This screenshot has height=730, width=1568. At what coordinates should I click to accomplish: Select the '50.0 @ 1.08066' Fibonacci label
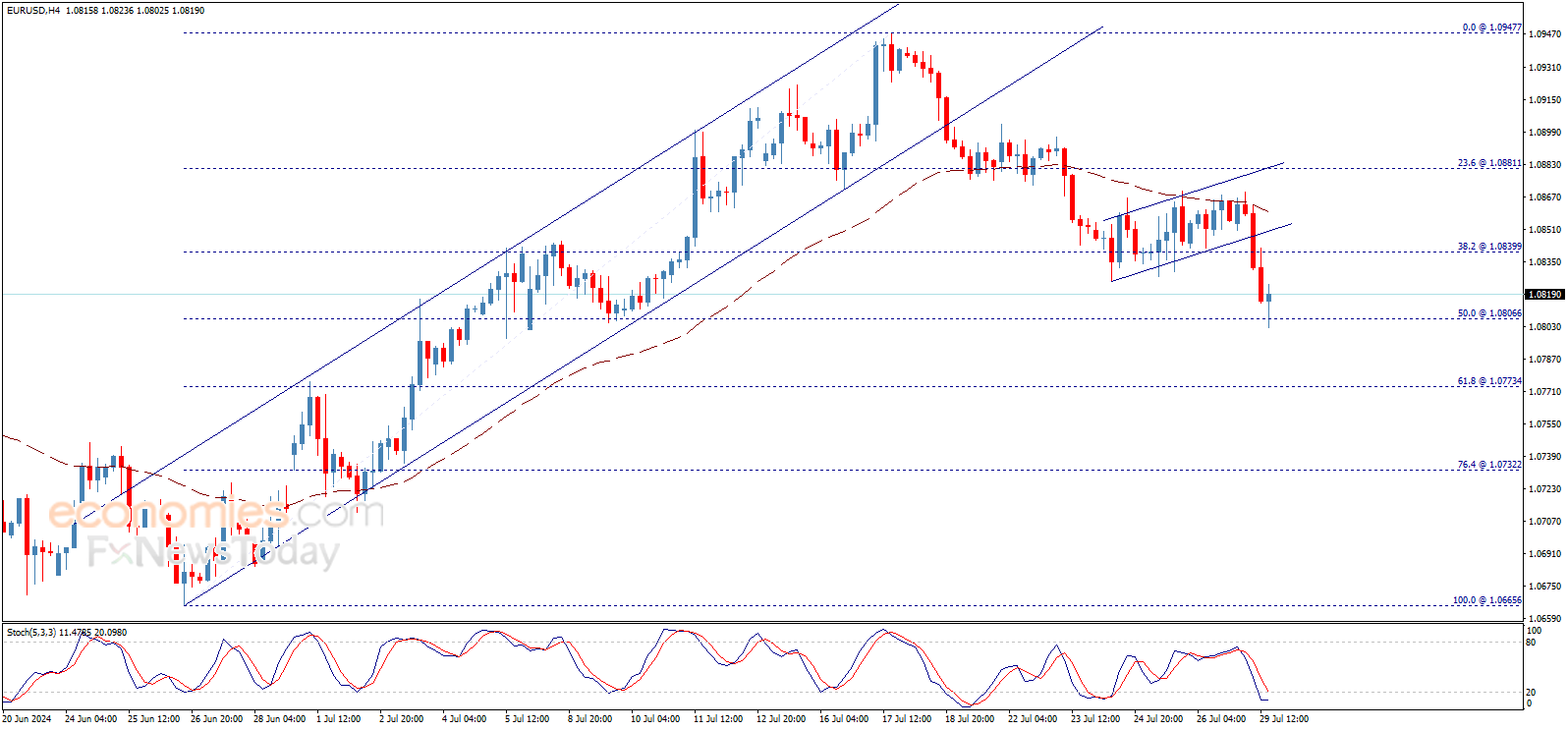click(x=1489, y=313)
